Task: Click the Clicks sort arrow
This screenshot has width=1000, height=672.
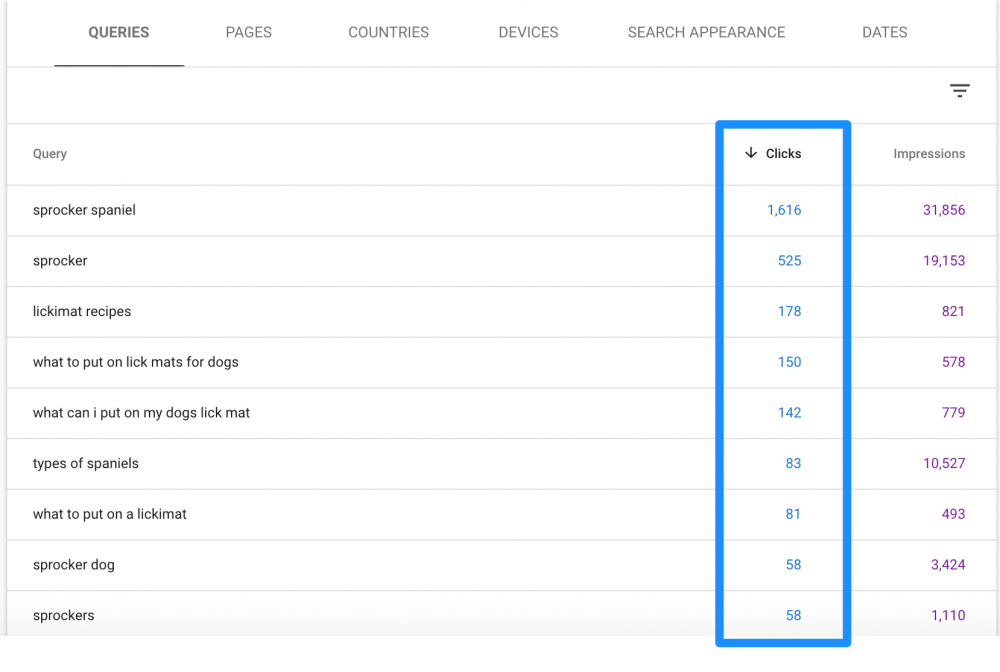Action: (751, 154)
